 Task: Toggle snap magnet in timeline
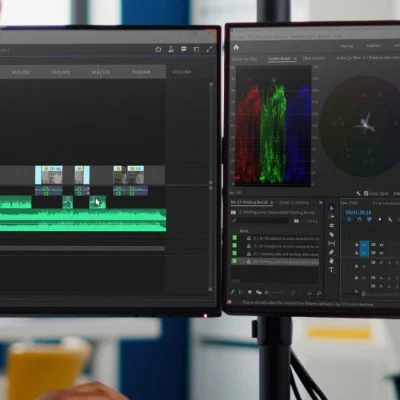pos(359,219)
